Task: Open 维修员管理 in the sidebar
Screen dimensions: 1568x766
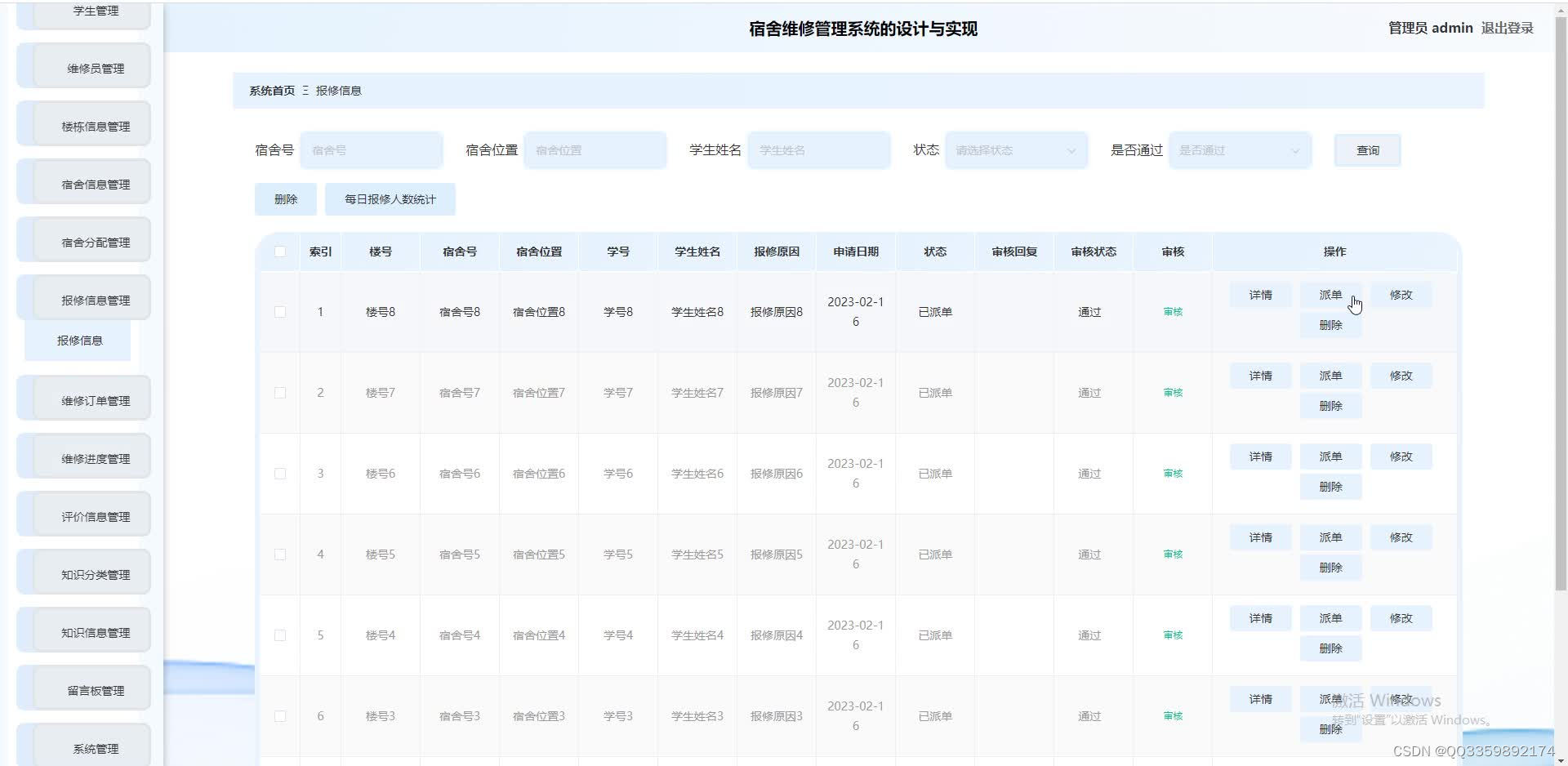Action: [83, 66]
